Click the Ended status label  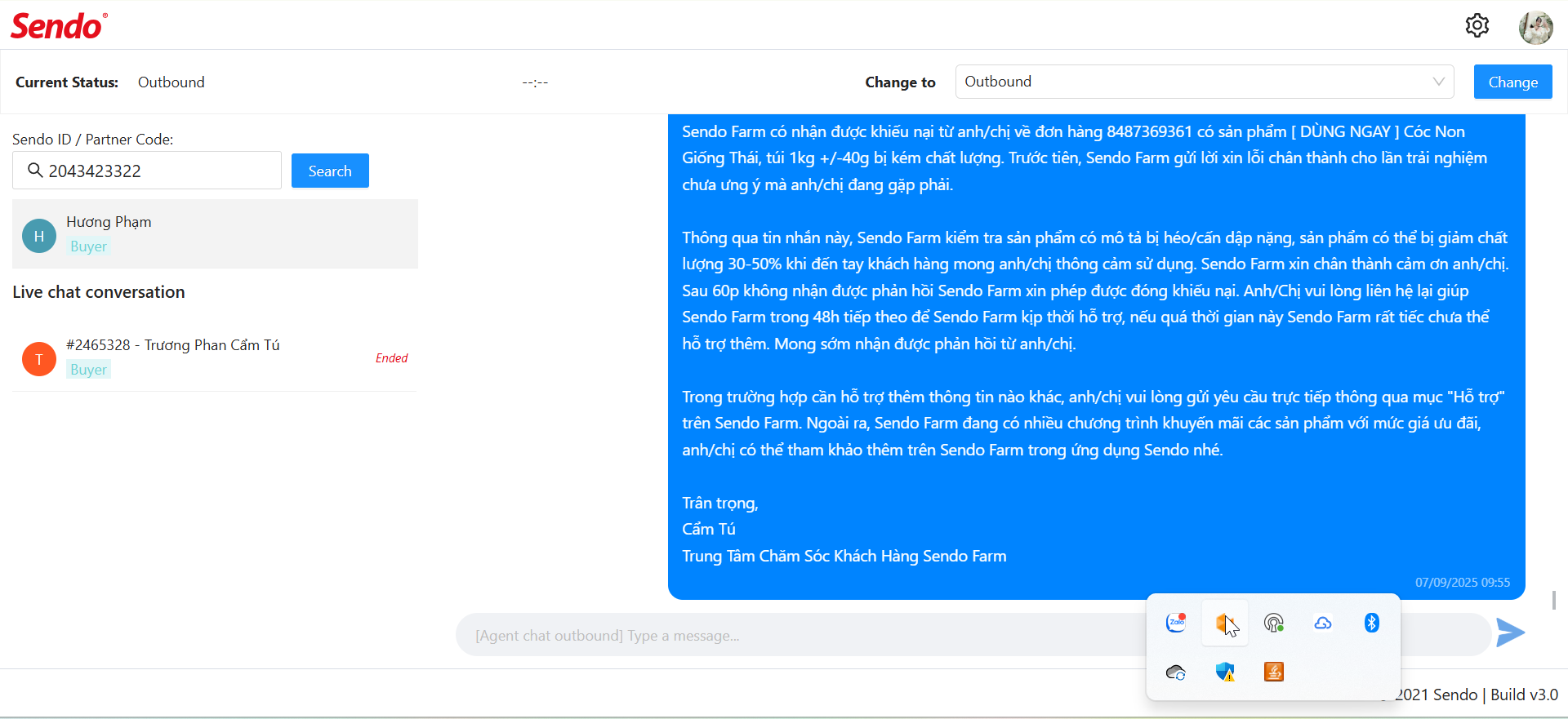click(391, 358)
